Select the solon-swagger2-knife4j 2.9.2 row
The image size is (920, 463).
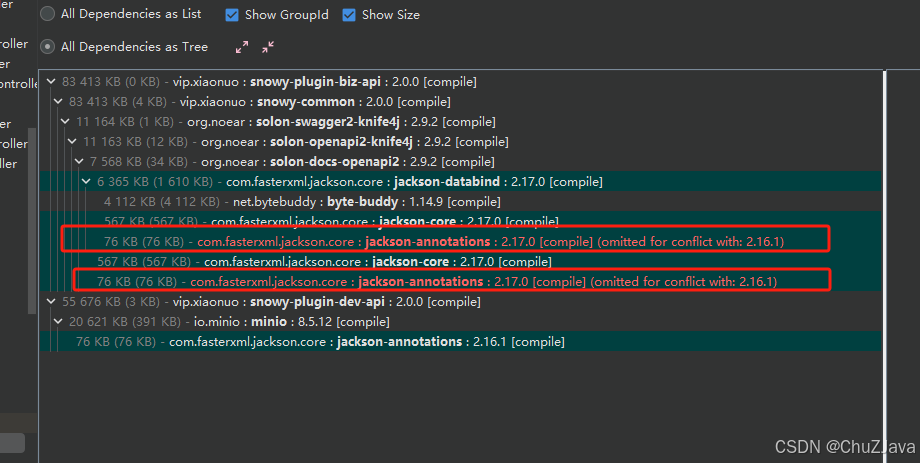(461, 121)
